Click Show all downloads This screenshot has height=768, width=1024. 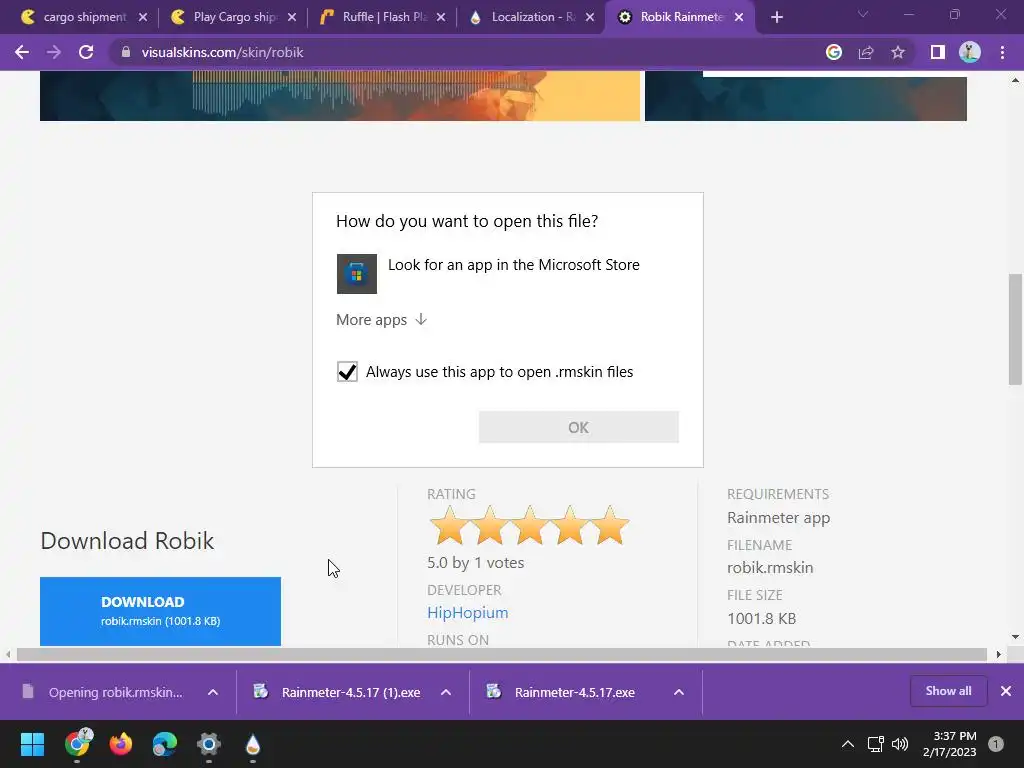pos(948,691)
